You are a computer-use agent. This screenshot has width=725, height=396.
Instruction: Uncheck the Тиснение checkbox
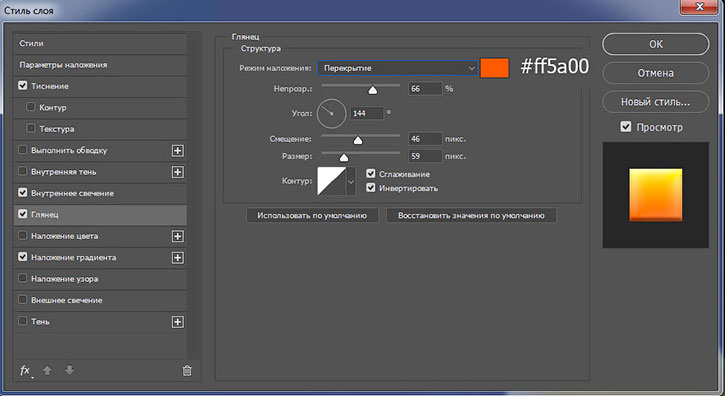[23, 86]
